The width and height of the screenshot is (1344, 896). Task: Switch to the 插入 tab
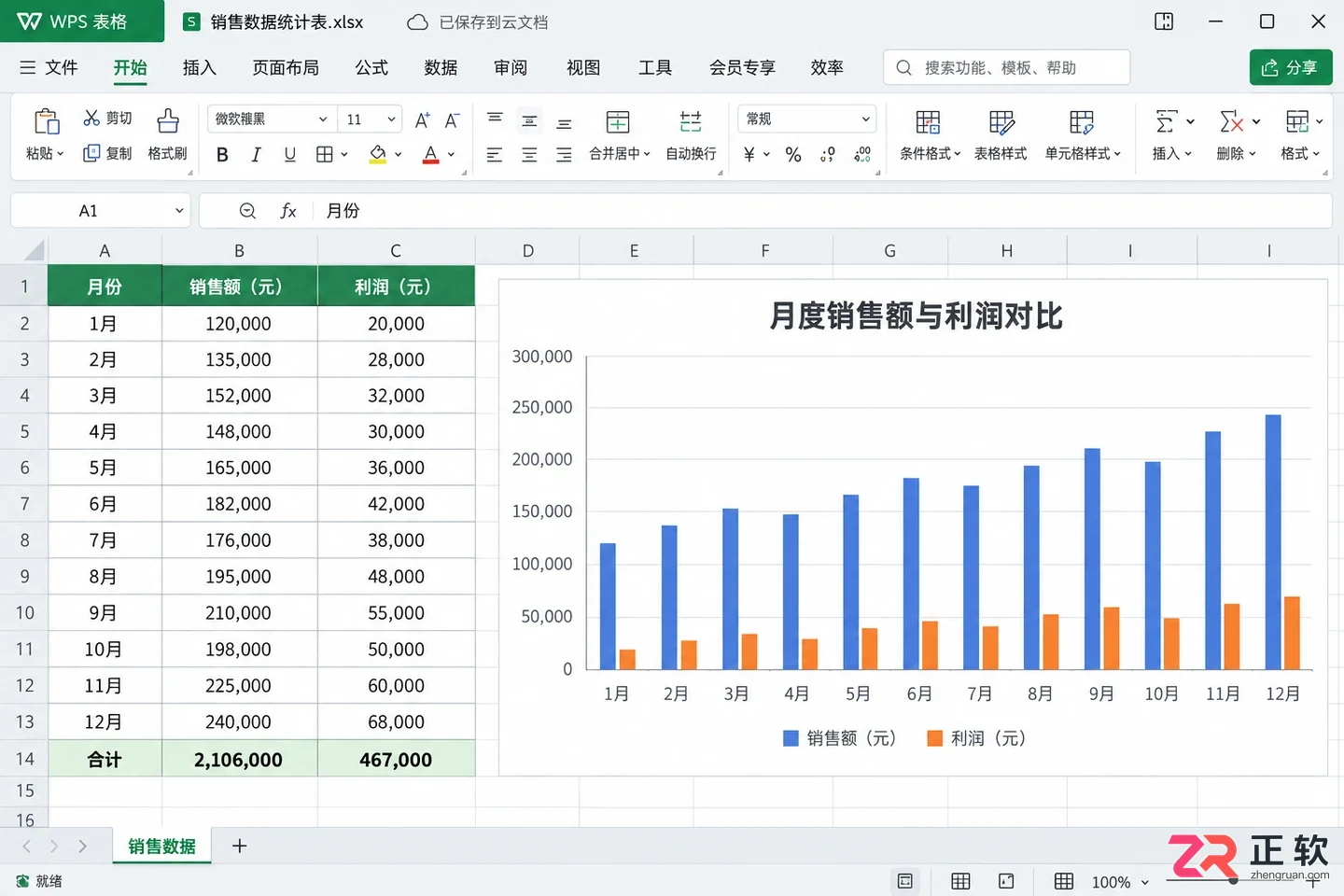tap(199, 67)
